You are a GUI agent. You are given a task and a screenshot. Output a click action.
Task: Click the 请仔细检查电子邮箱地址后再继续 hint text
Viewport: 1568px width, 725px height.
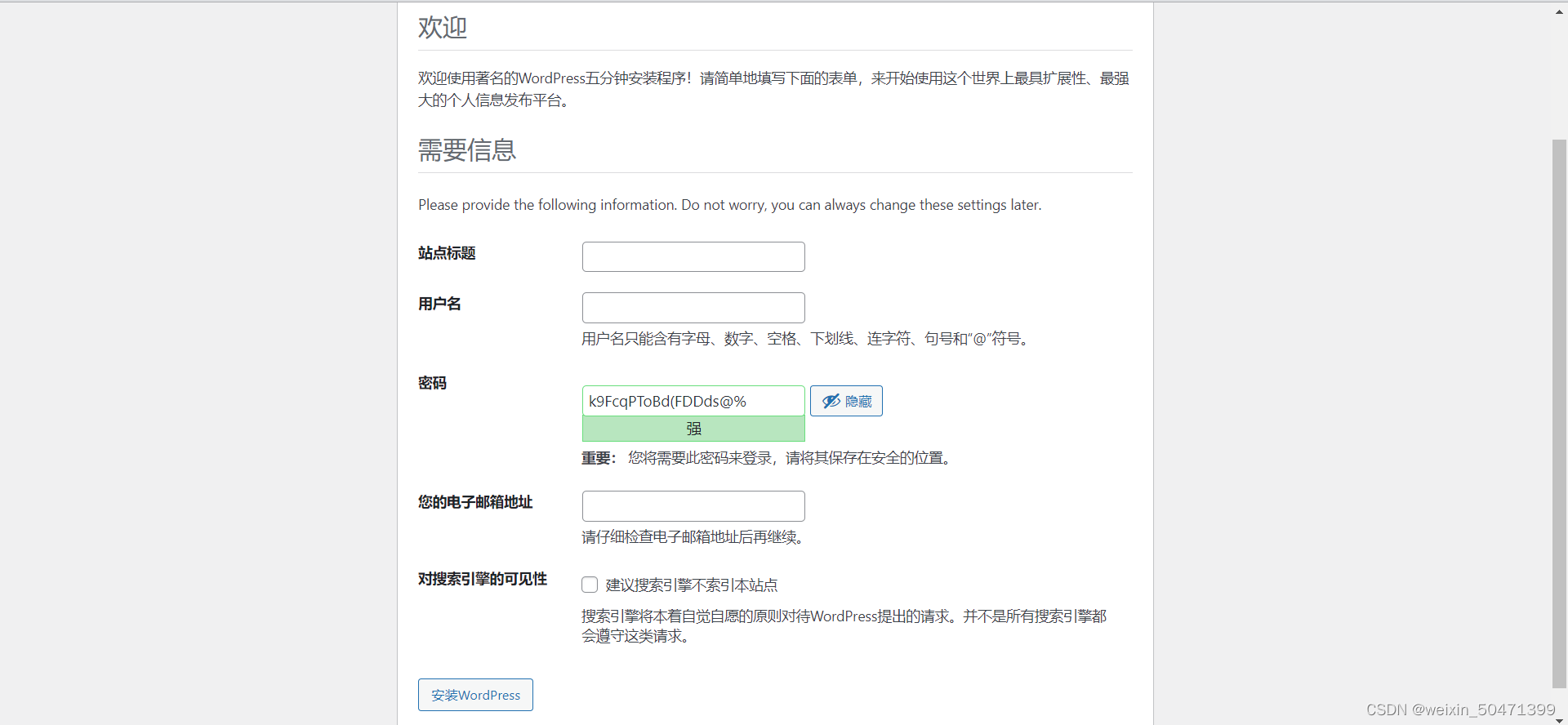[695, 537]
